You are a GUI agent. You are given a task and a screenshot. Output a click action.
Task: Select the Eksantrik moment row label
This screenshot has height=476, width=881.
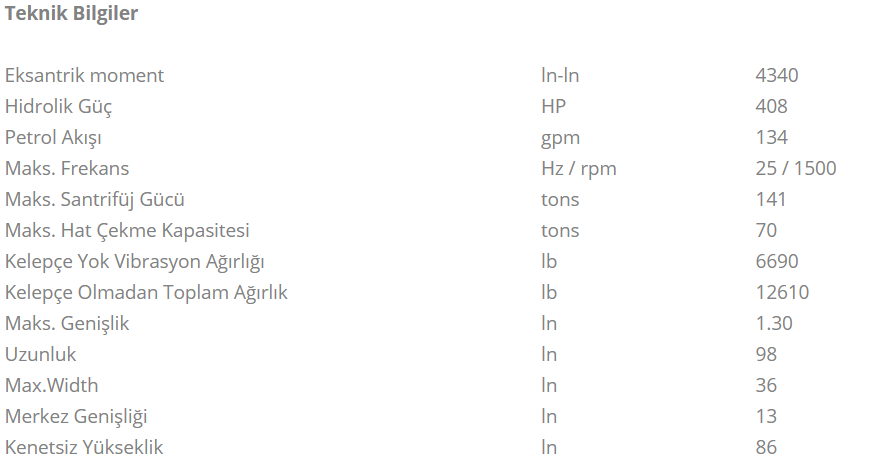[x=84, y=75]
